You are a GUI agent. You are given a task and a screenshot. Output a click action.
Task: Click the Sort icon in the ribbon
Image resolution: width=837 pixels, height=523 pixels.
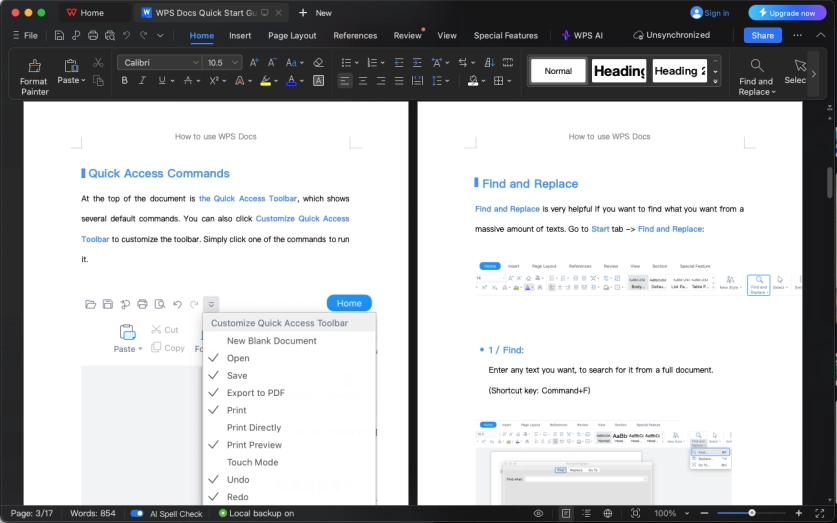pyautogui.click(x=489, y=62)
